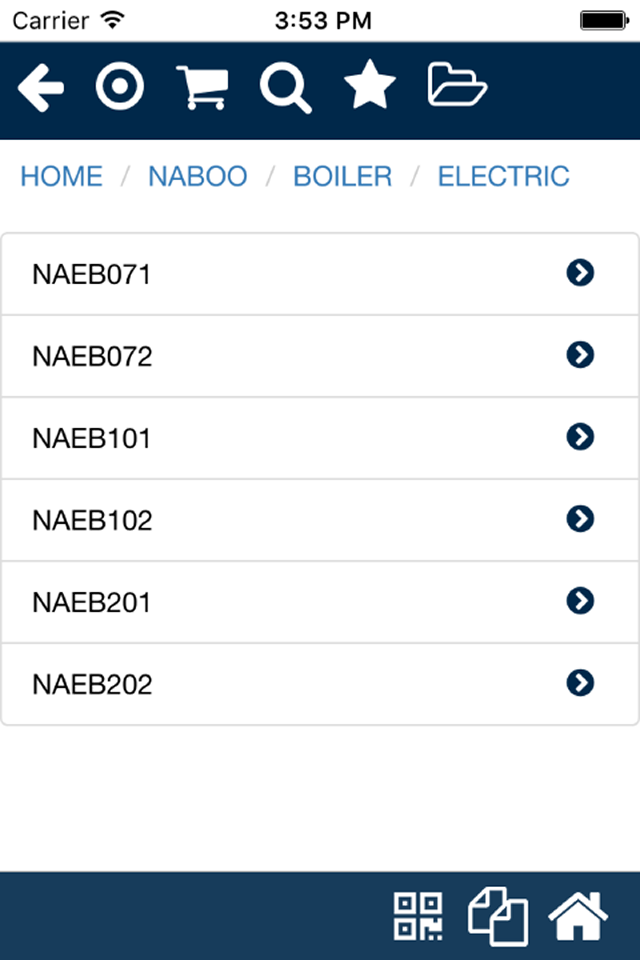The height and width of the screenshot is (960, 640).
Task: Launch the QR code scanner
Action: (418, 917)
